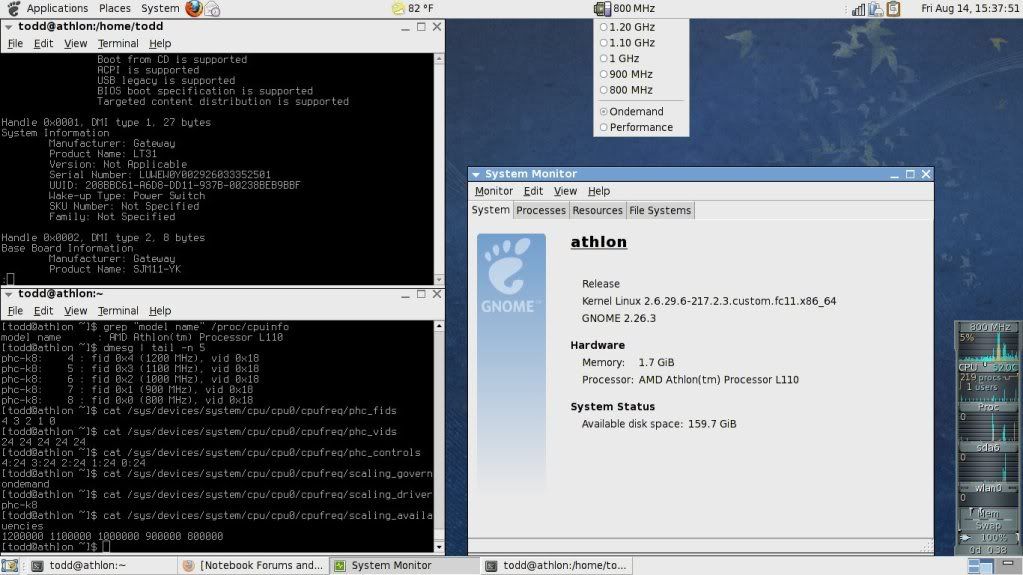Image resolution: width=1023 pixels, height=575 pixels.
Task: Click the GNOME logo in System Monitor
Action: click(x=511, y=274)
